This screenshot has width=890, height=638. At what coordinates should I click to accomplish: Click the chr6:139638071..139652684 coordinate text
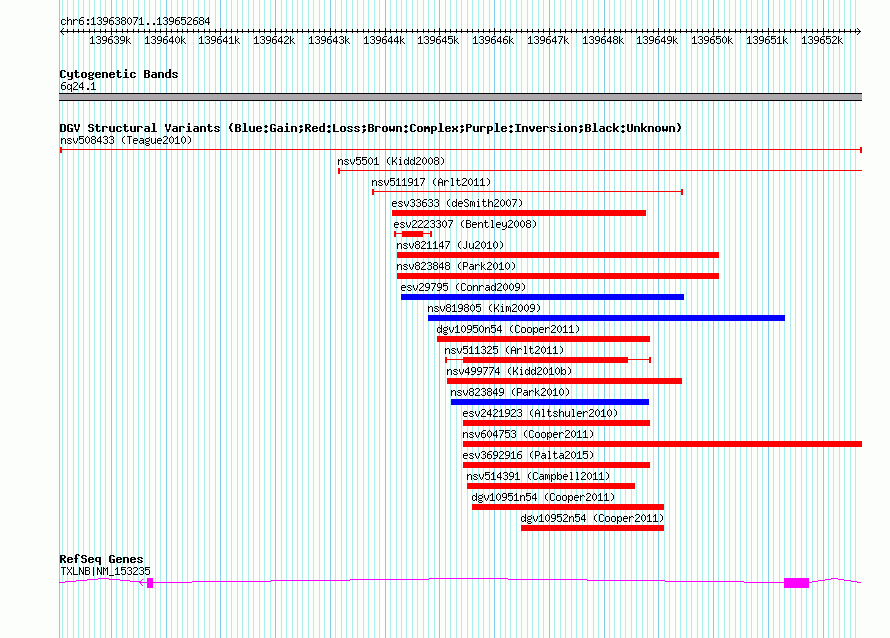[135, 22]
